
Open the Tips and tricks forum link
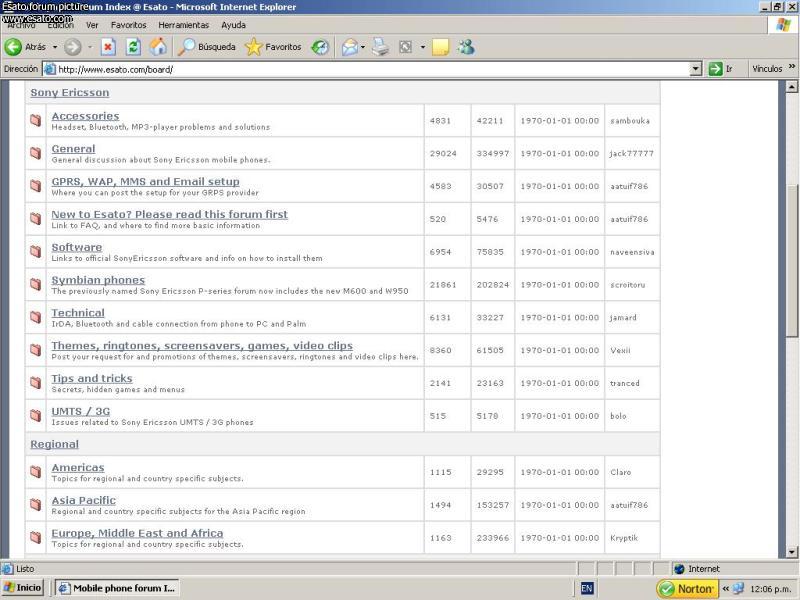click(x=92, y=378)
